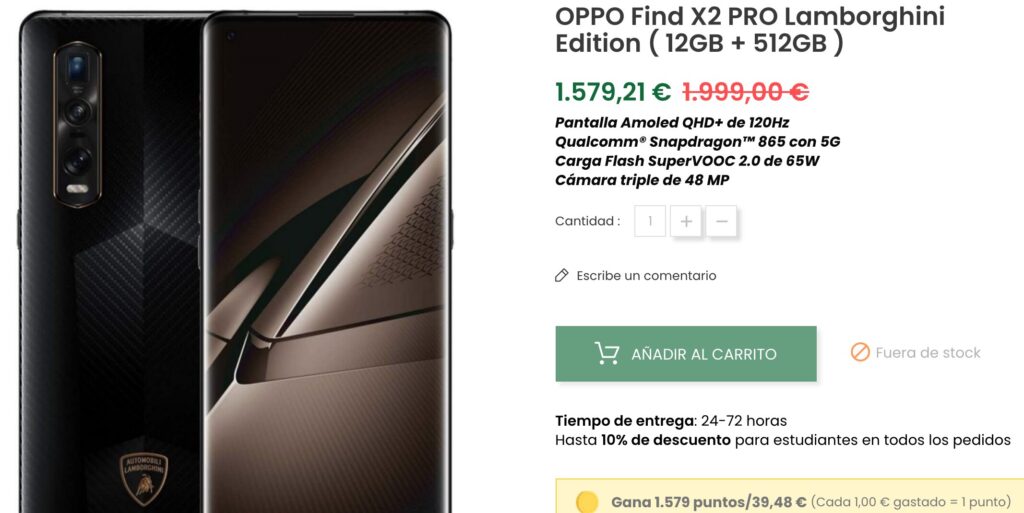The image size is (1024, 513).
Task: Click the green 1.579,21 € price
Action: [613, 92]
